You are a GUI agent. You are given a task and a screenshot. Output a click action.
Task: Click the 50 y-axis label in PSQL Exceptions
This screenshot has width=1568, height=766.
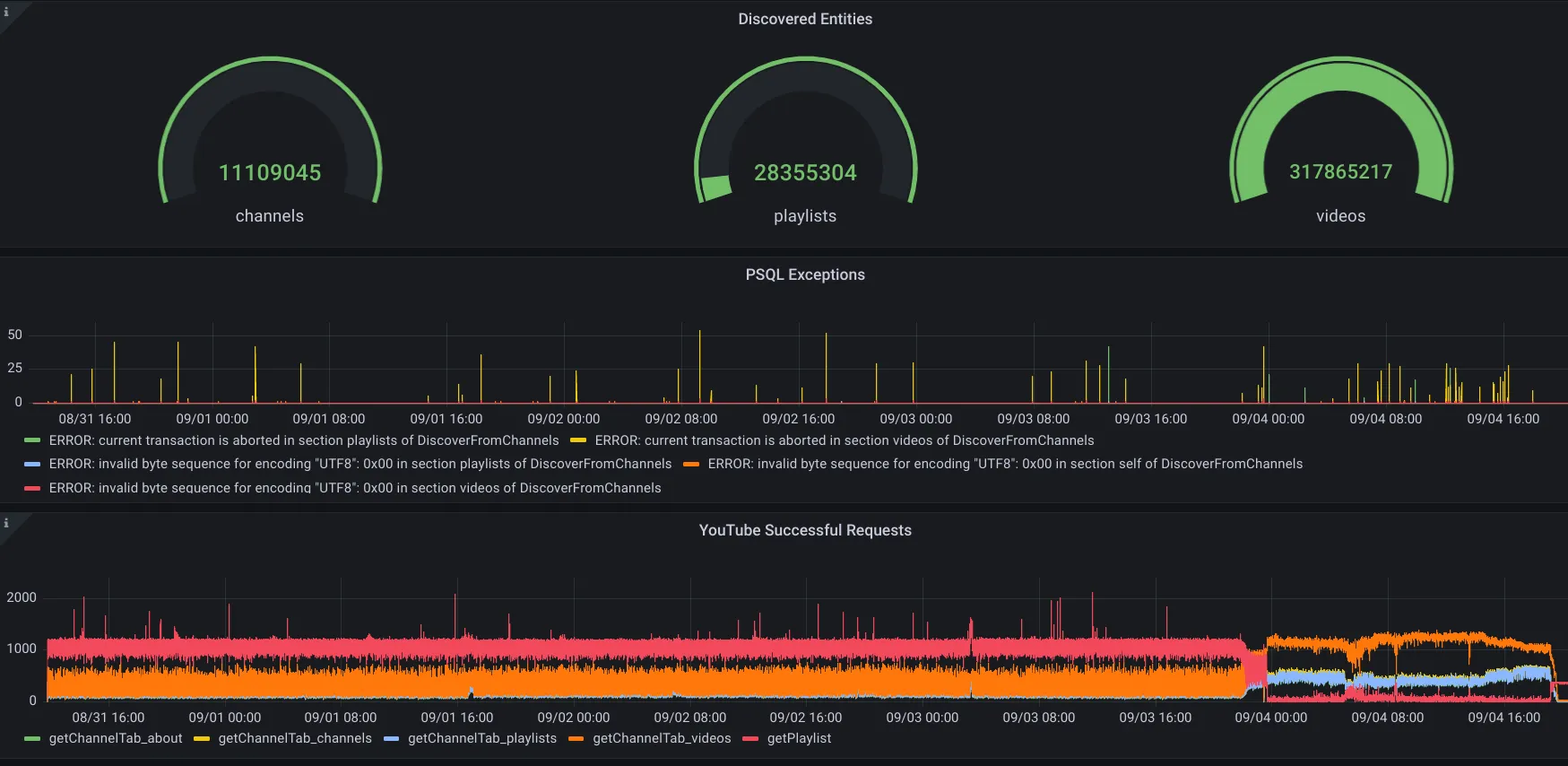point(15,335)
